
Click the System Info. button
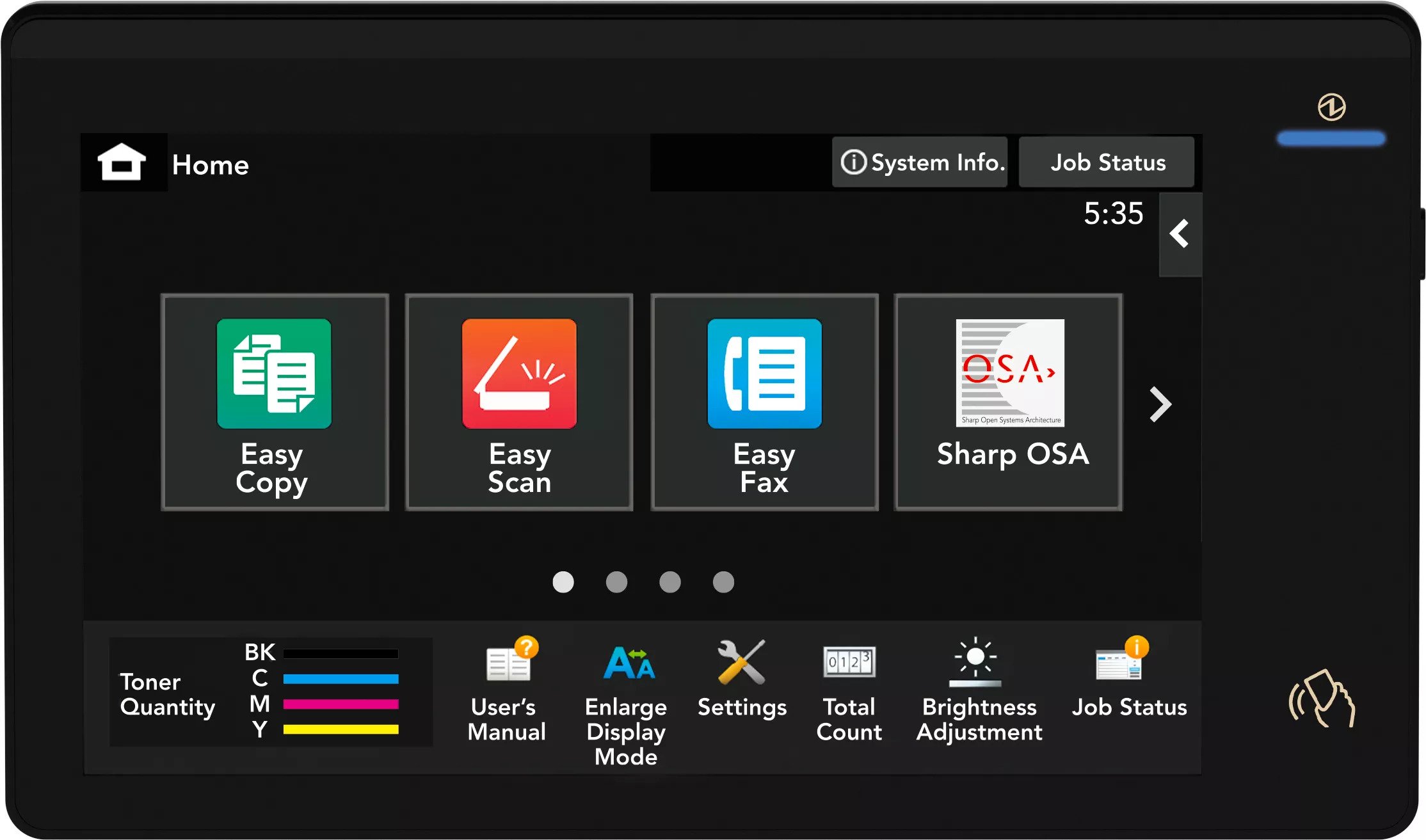coord(920,162)
